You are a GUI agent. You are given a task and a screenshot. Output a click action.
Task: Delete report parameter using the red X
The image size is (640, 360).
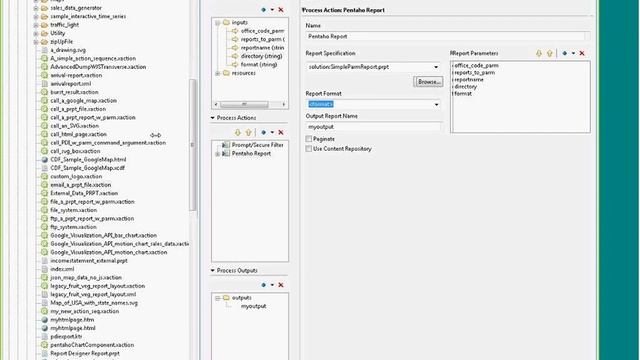(582, 53)
